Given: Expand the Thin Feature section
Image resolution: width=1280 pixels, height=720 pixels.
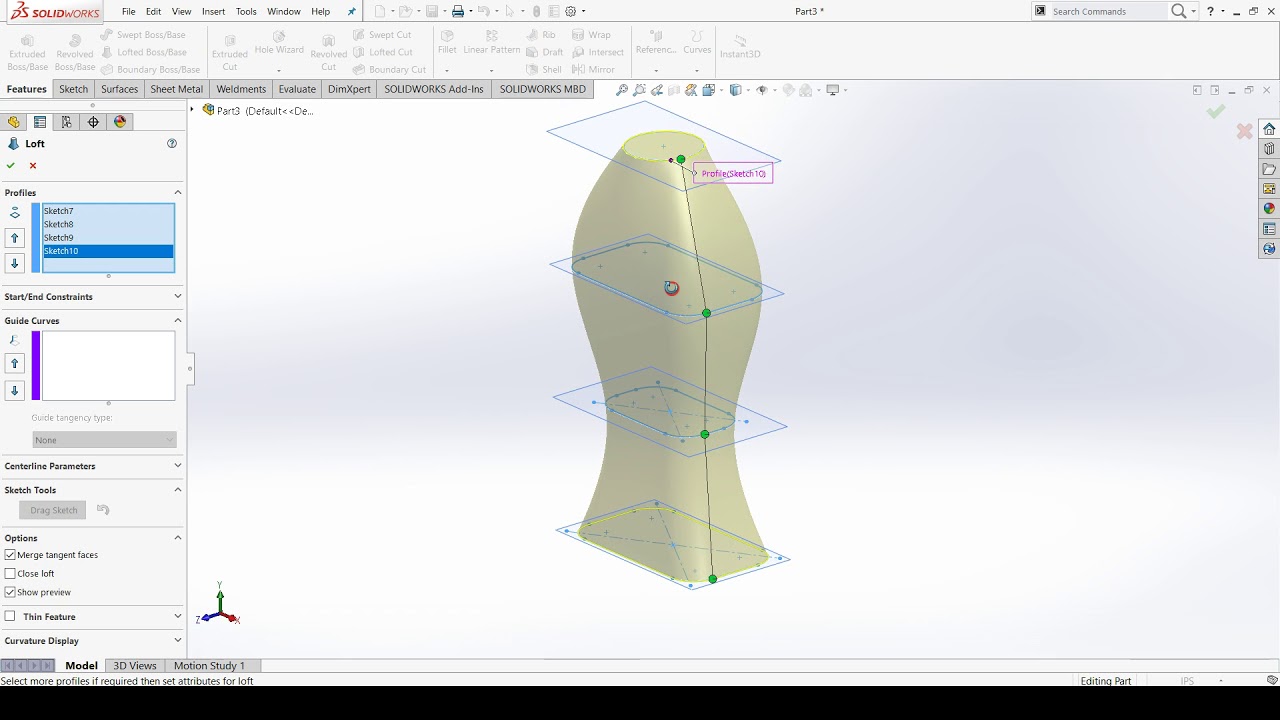Looking at the screenshot, I should pos(178,617).
